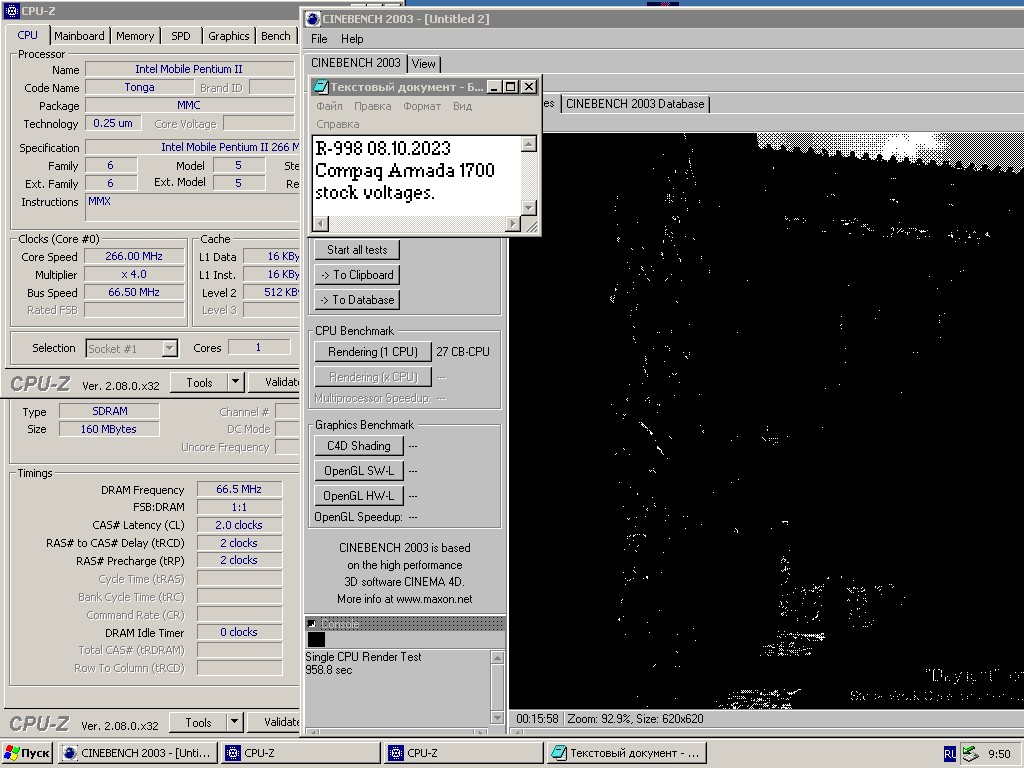Open the Вид menu in the text document
The height and width of the screenshot is (768, 1024).
[462, 106]
